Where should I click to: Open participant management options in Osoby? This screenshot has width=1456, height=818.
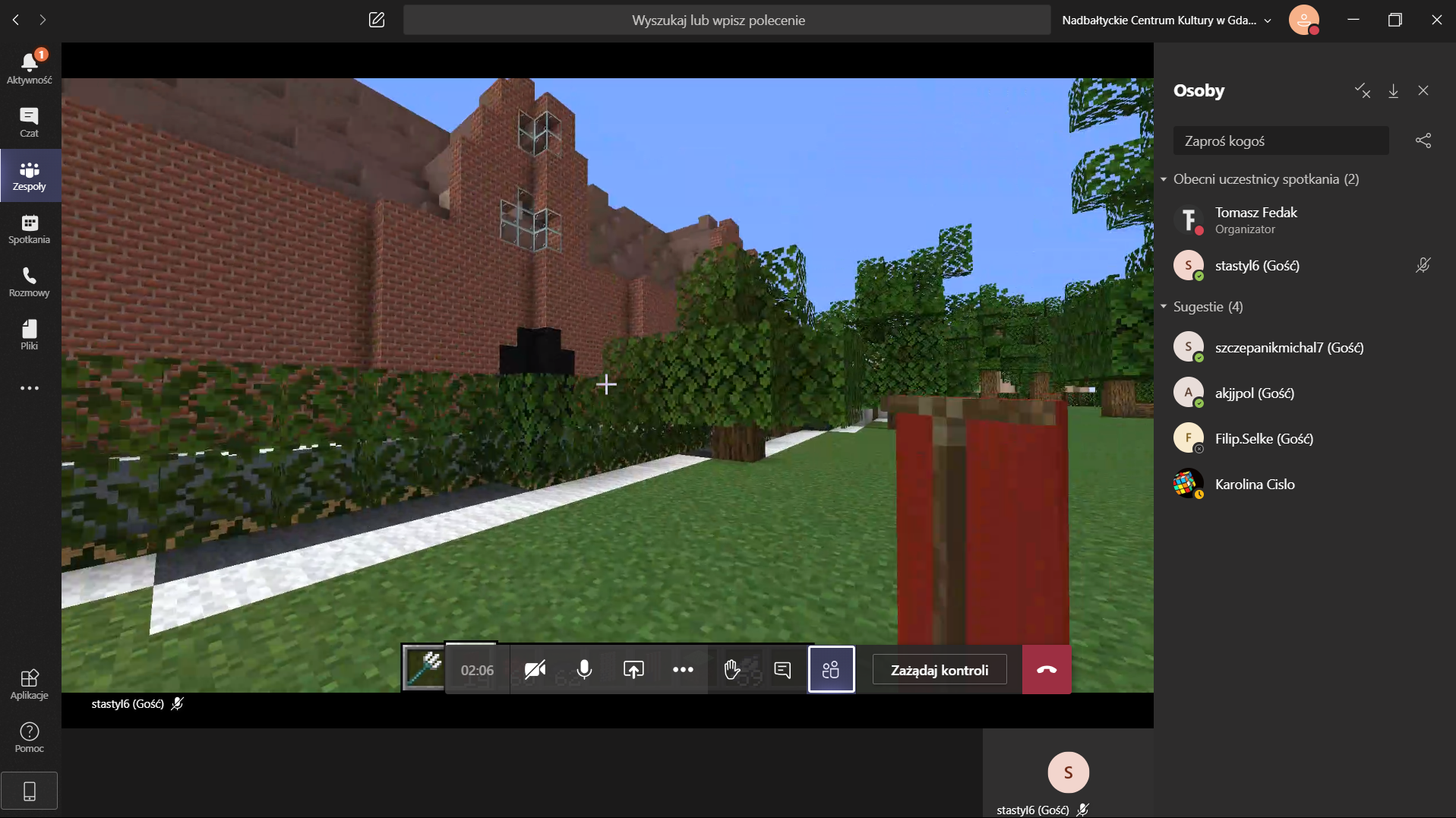pos(1363,91)
